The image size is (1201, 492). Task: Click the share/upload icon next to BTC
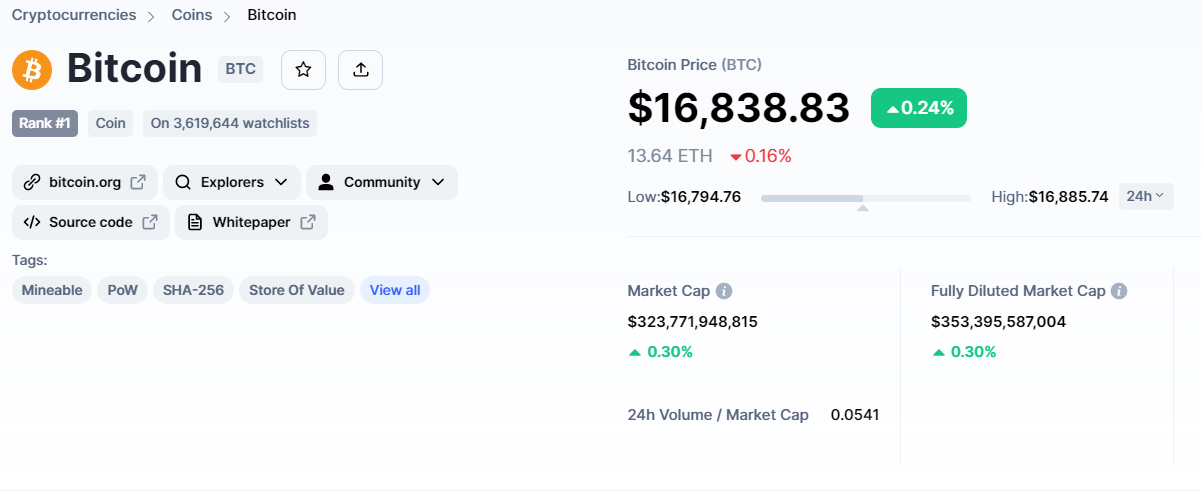pos(361,69)
